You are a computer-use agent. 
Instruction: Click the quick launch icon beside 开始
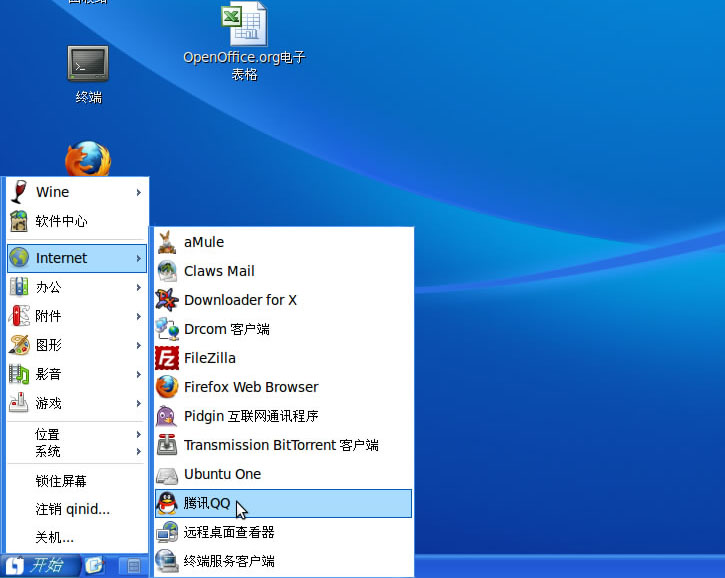click(x=95, y=566)
